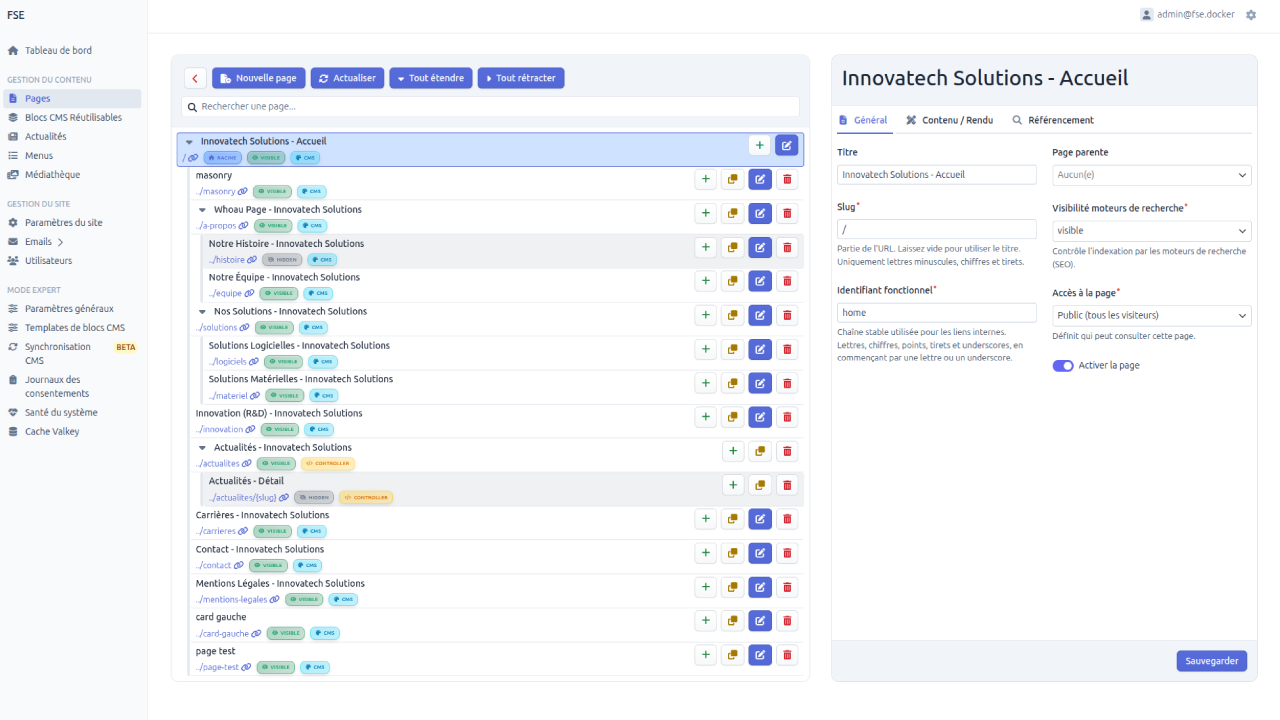Duplicate the Innovation (R&D) page

(x=733, y=417)
